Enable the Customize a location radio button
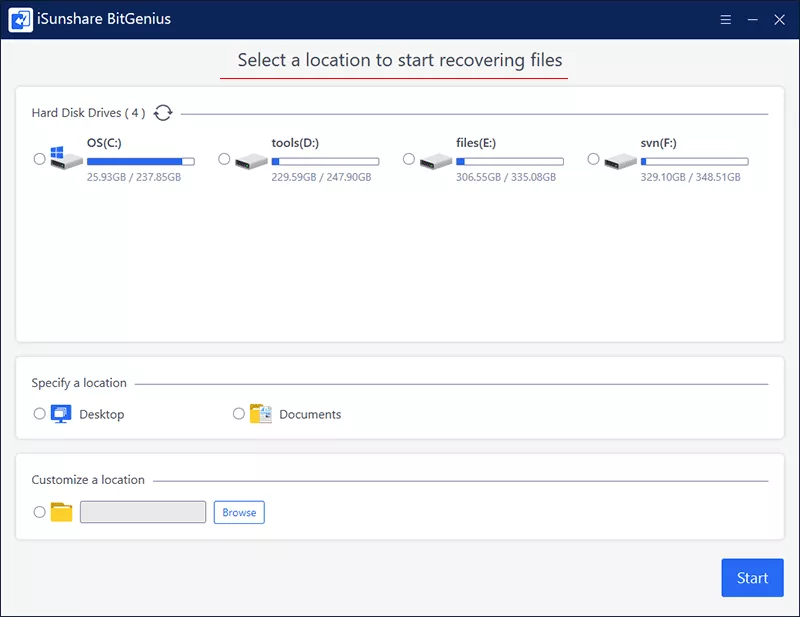Image resolution: width=800 pixels, height=617 pixels. click(x=39, y=512)
